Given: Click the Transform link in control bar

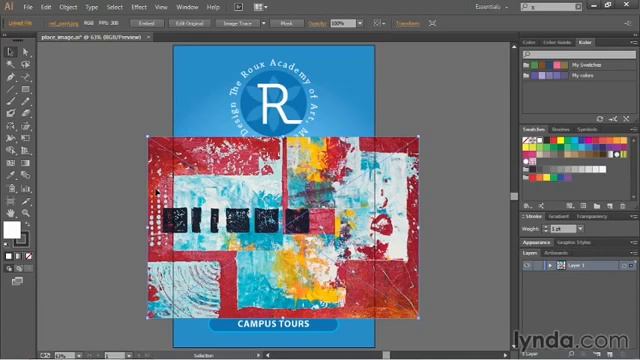Looking at the screenshot, I should point(408,24).
